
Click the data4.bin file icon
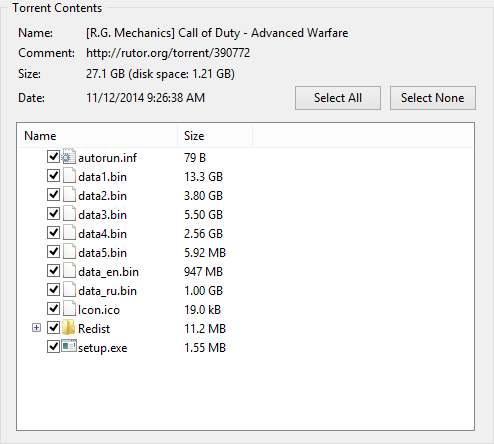[69, 233]
